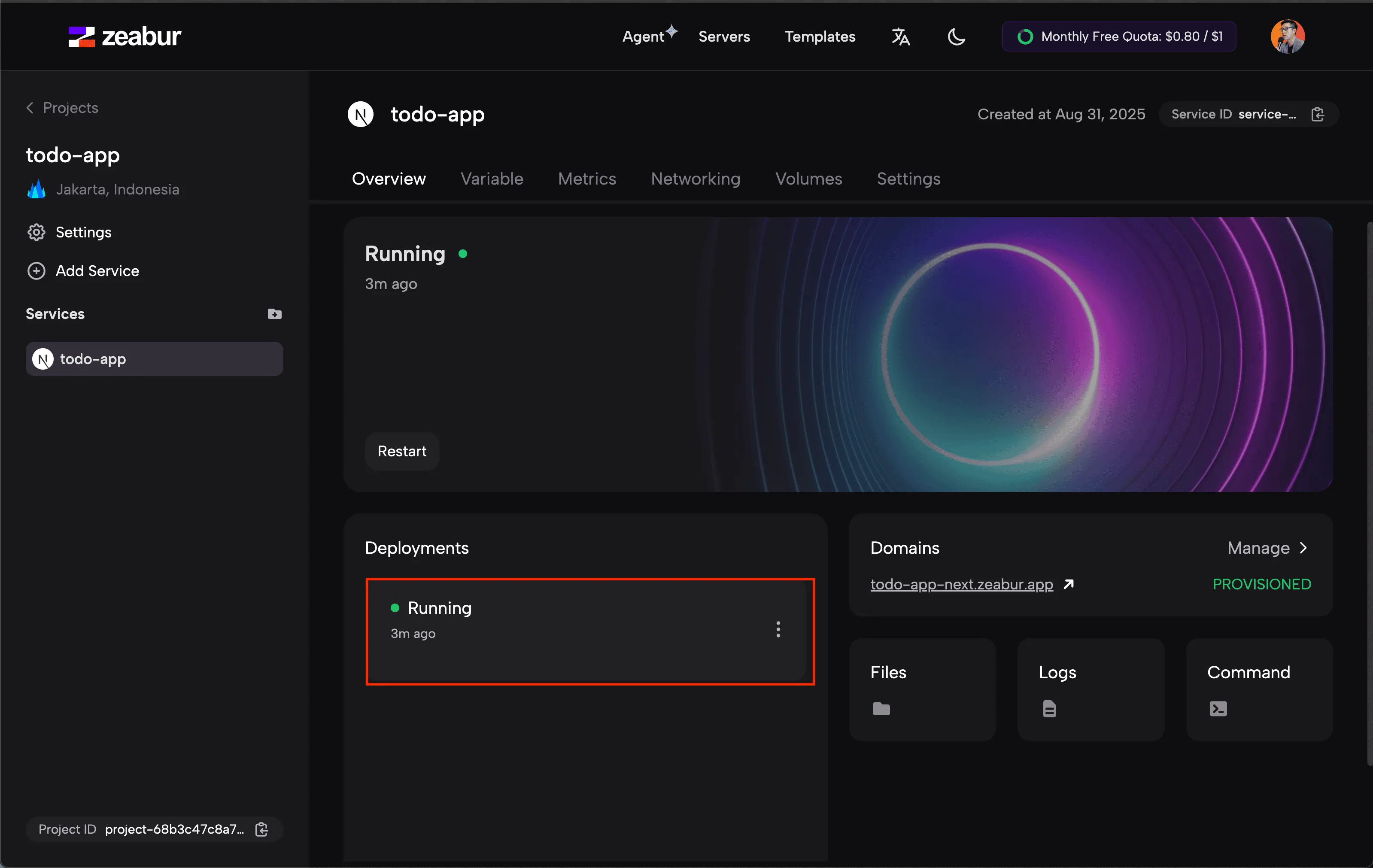Image resolution: width=1373 pixels, height=868 pixels.
Task: Open the Command terminal card
Action: coord(1259,689)
